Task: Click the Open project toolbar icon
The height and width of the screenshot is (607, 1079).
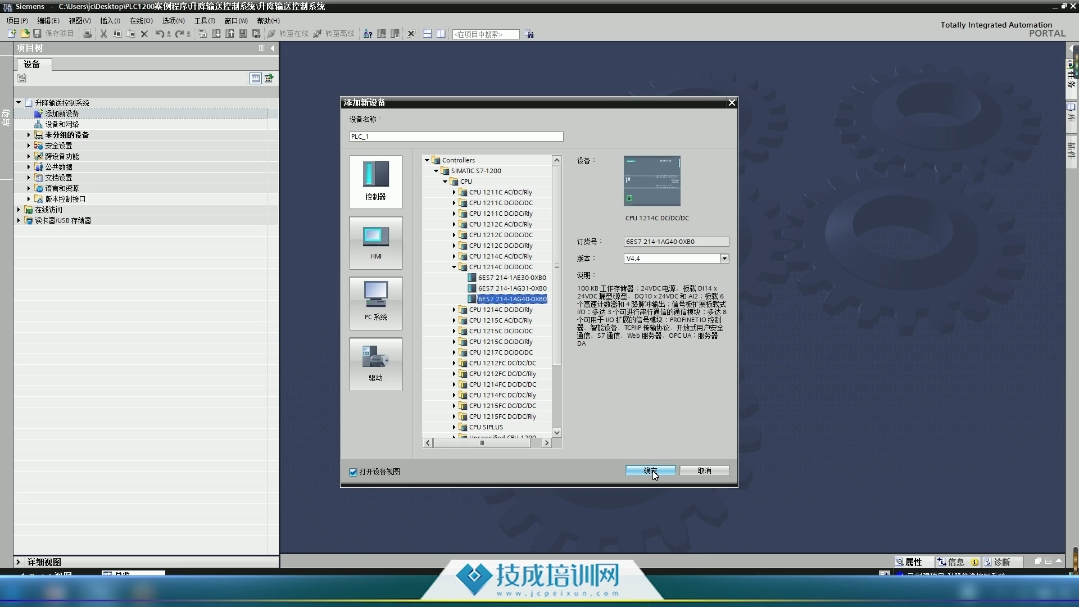Action: pyautogui.click(x=25, y=34)
